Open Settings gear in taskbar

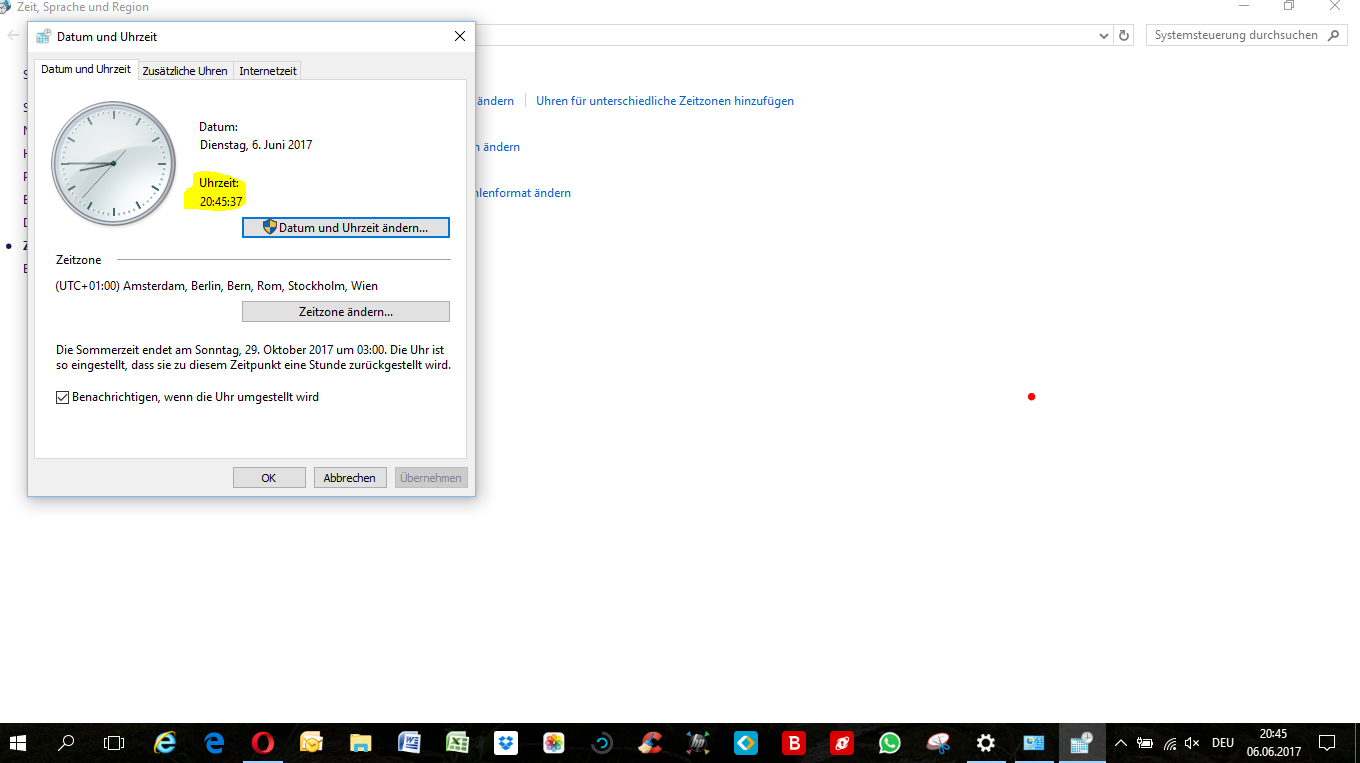(986, 743)
